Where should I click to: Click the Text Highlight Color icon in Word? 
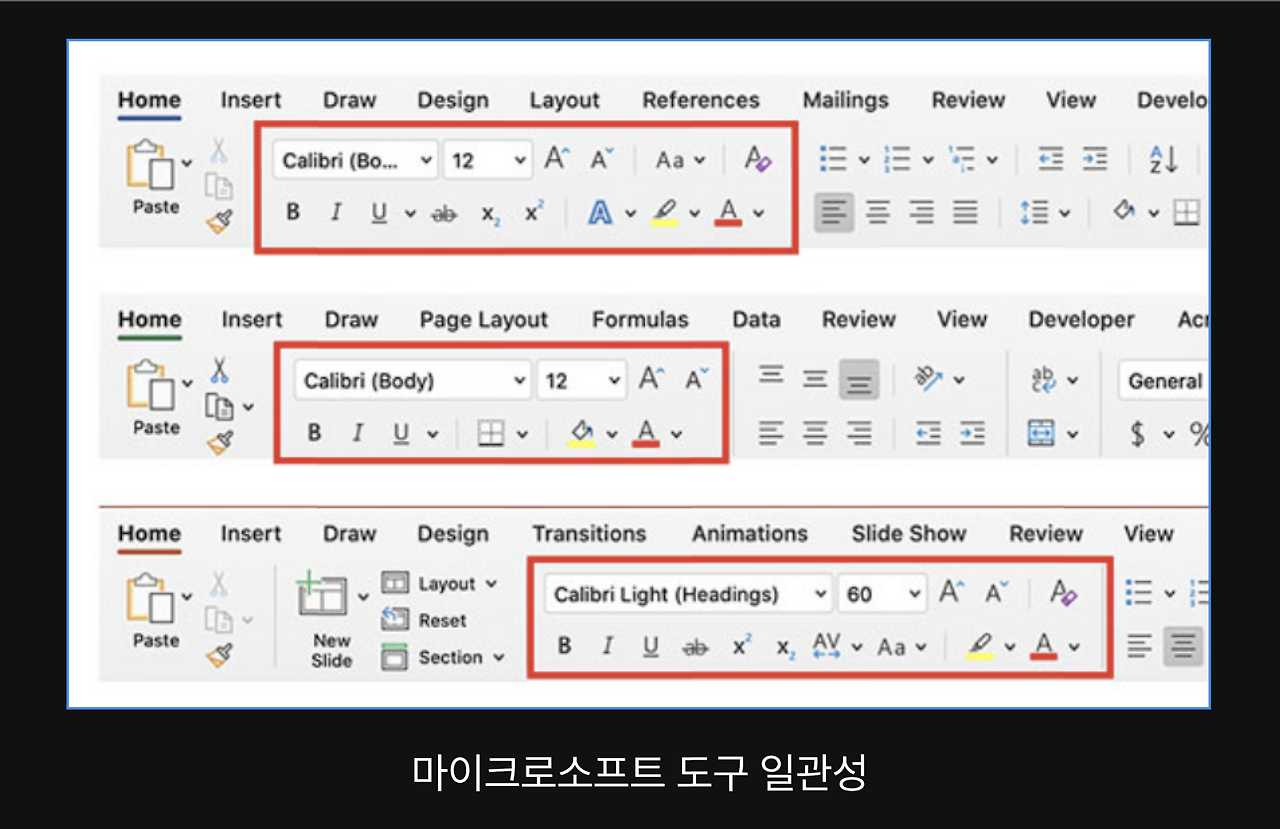(x=668, y=211)
